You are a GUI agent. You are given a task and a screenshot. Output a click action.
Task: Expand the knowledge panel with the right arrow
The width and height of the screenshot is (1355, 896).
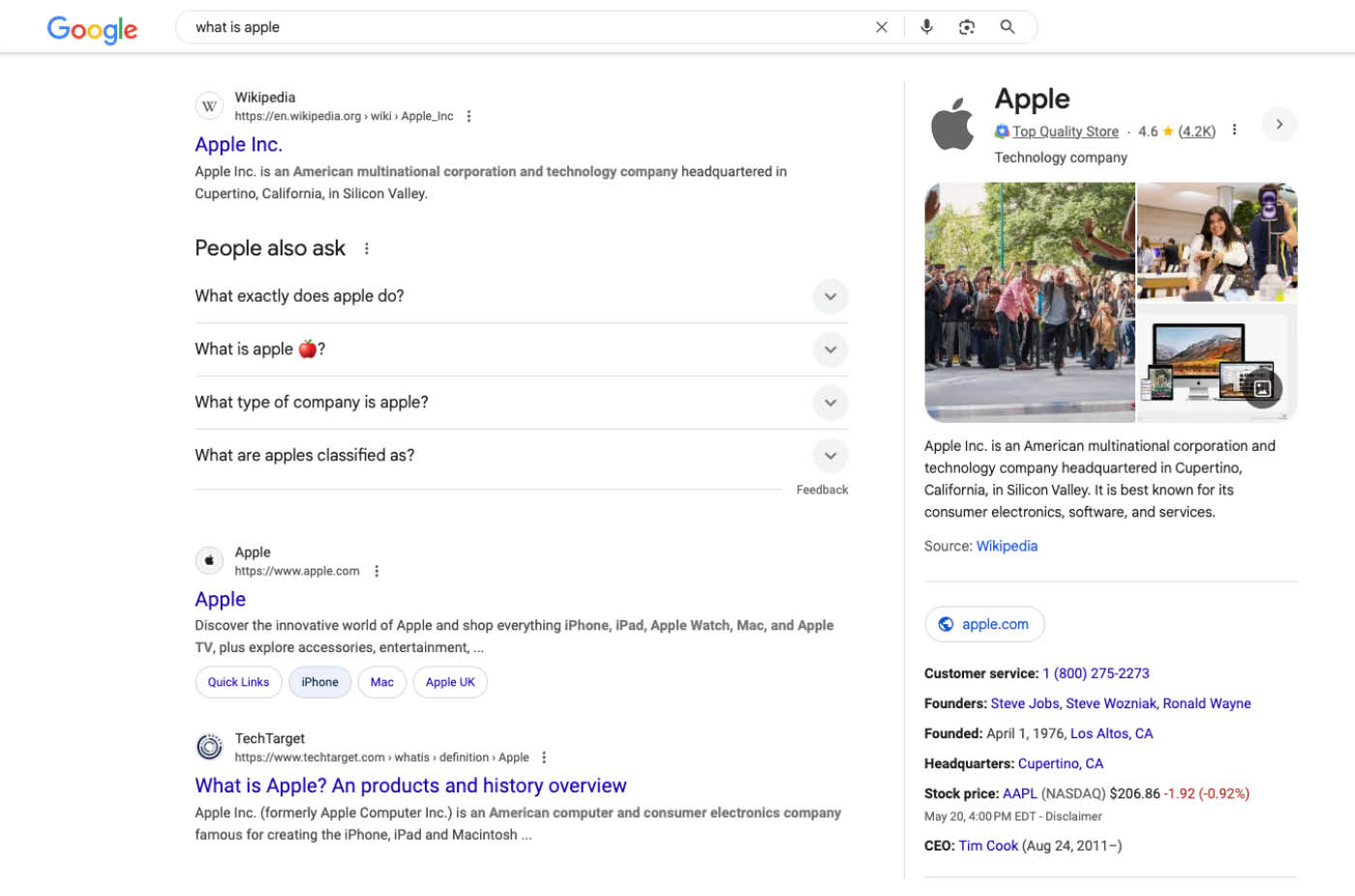point(1280,124)
